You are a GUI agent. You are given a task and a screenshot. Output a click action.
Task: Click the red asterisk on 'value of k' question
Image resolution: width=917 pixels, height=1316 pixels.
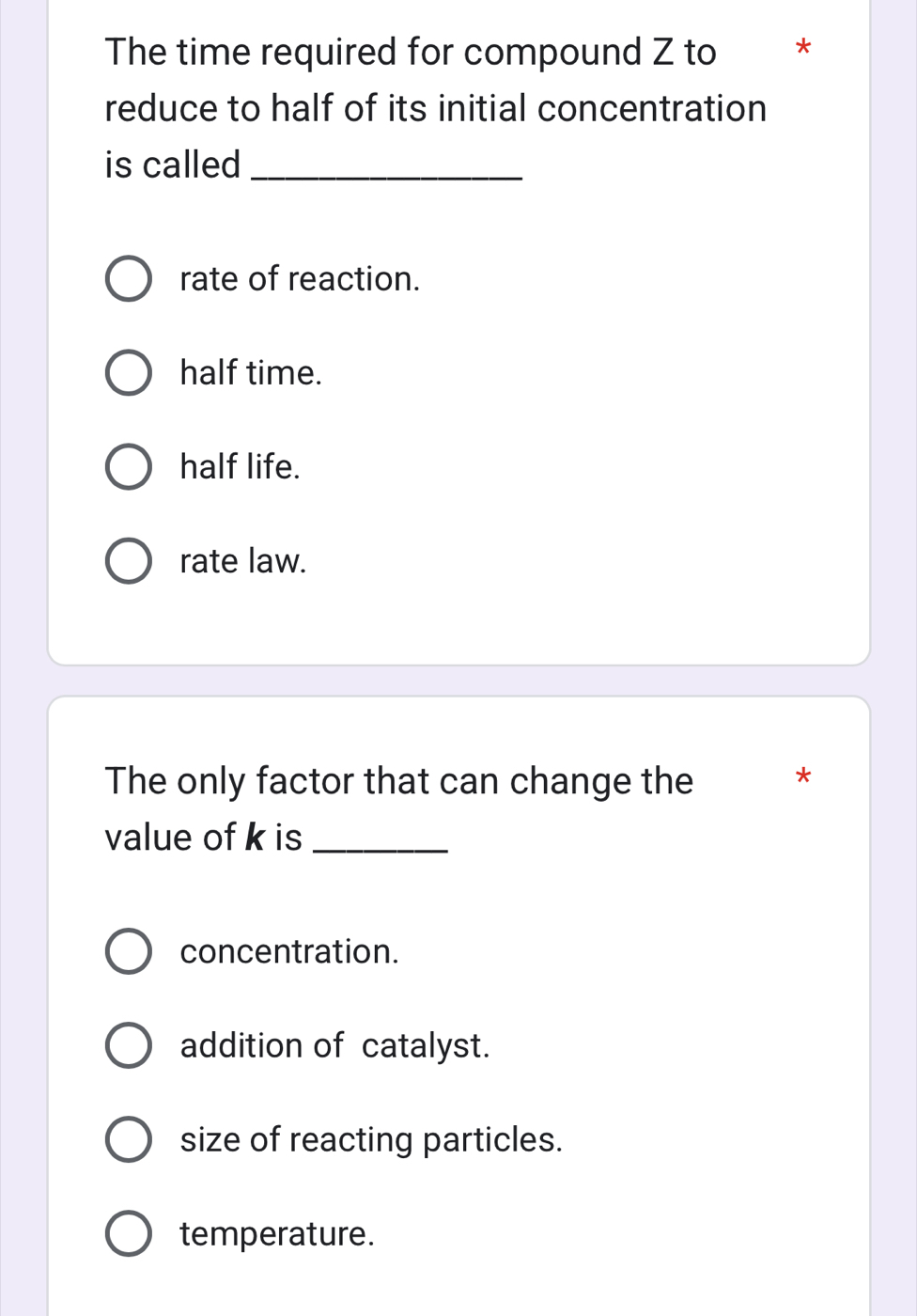pyautogui.click(x=801, y=777)
